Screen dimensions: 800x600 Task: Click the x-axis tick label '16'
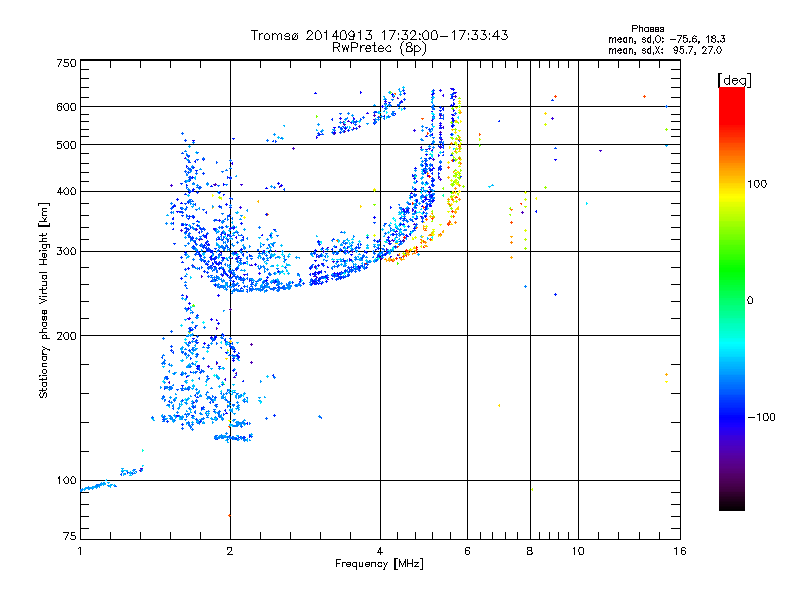(680, 551)
